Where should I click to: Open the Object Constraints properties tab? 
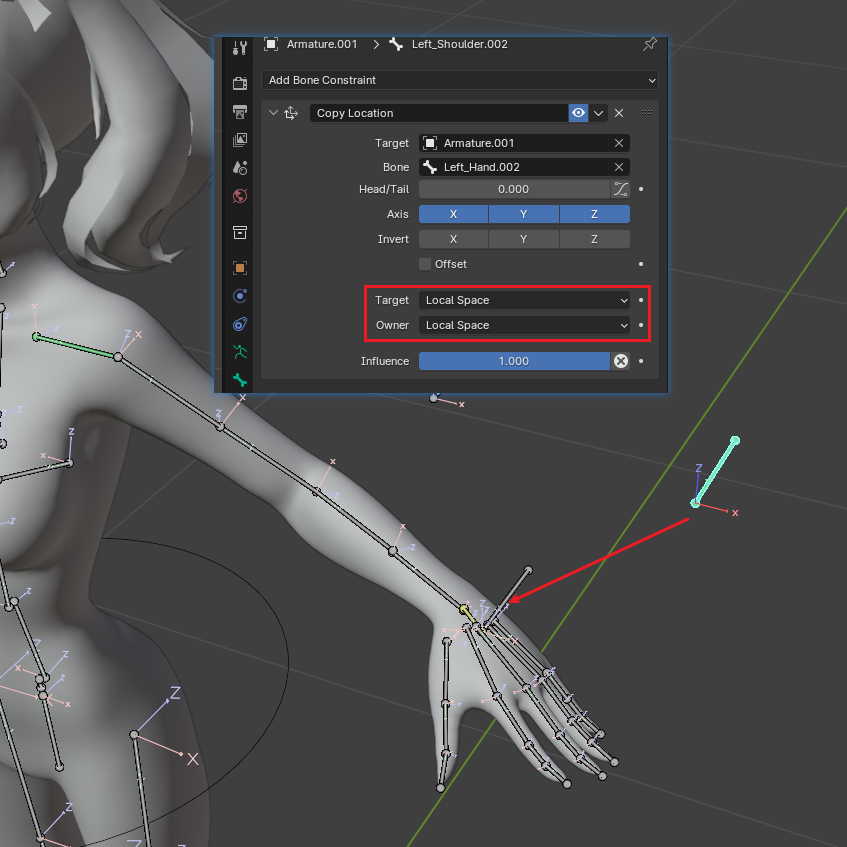click(240, 324)
